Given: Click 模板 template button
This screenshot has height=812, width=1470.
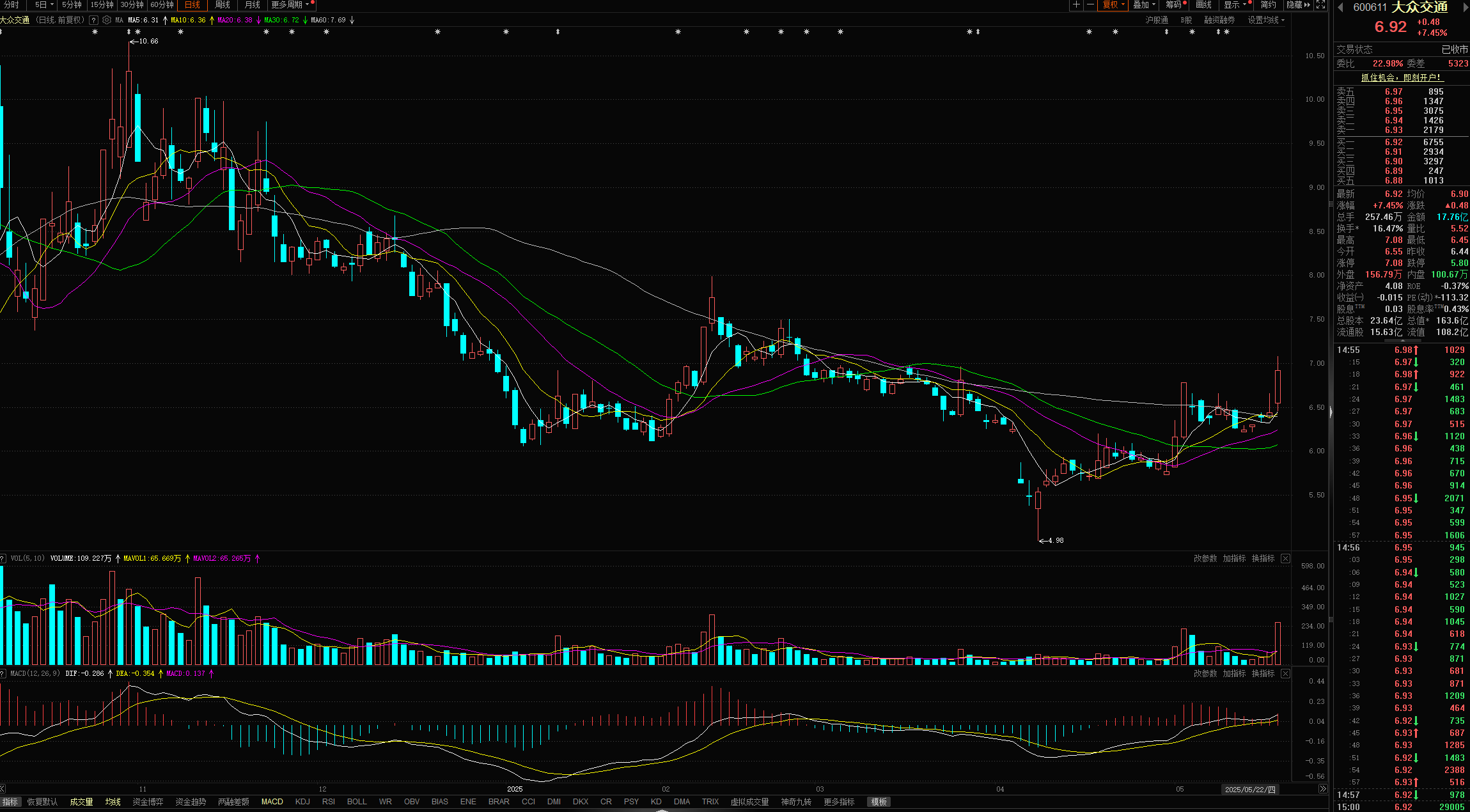Looking at the screenshot, I should coord(879,802).
